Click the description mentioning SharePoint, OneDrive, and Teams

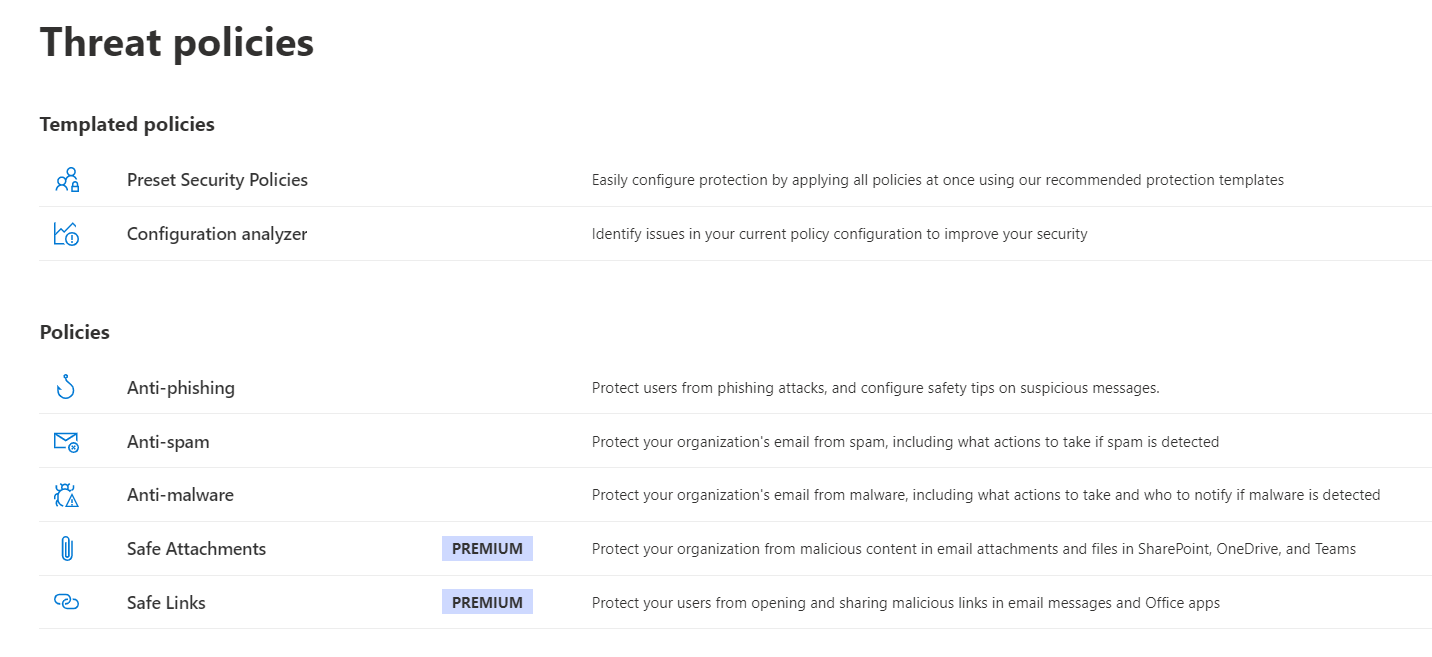click(973, 549)
